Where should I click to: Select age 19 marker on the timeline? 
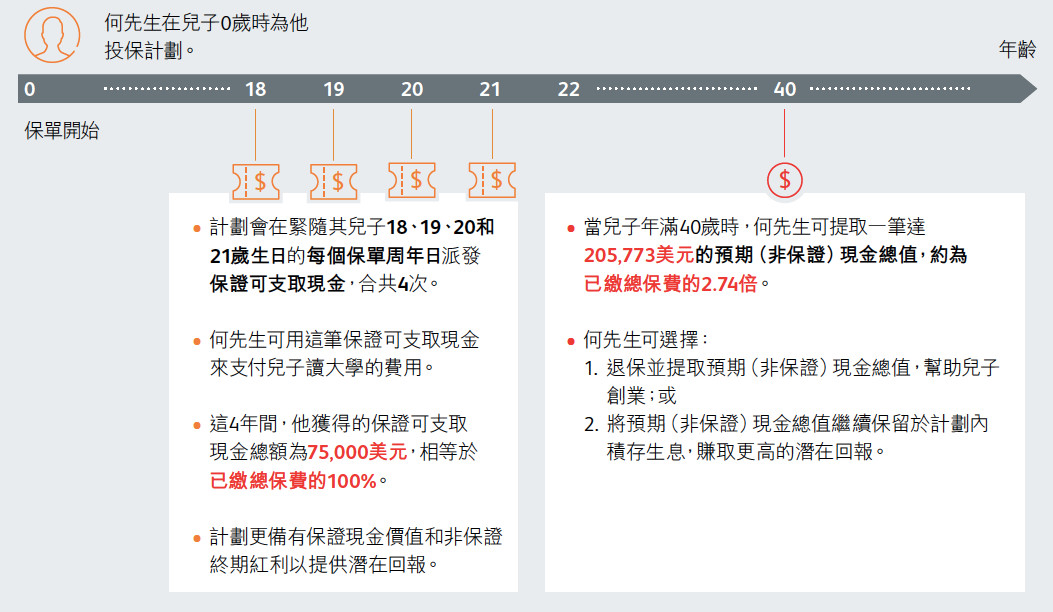pyautogui.click(x=334, y=89)
